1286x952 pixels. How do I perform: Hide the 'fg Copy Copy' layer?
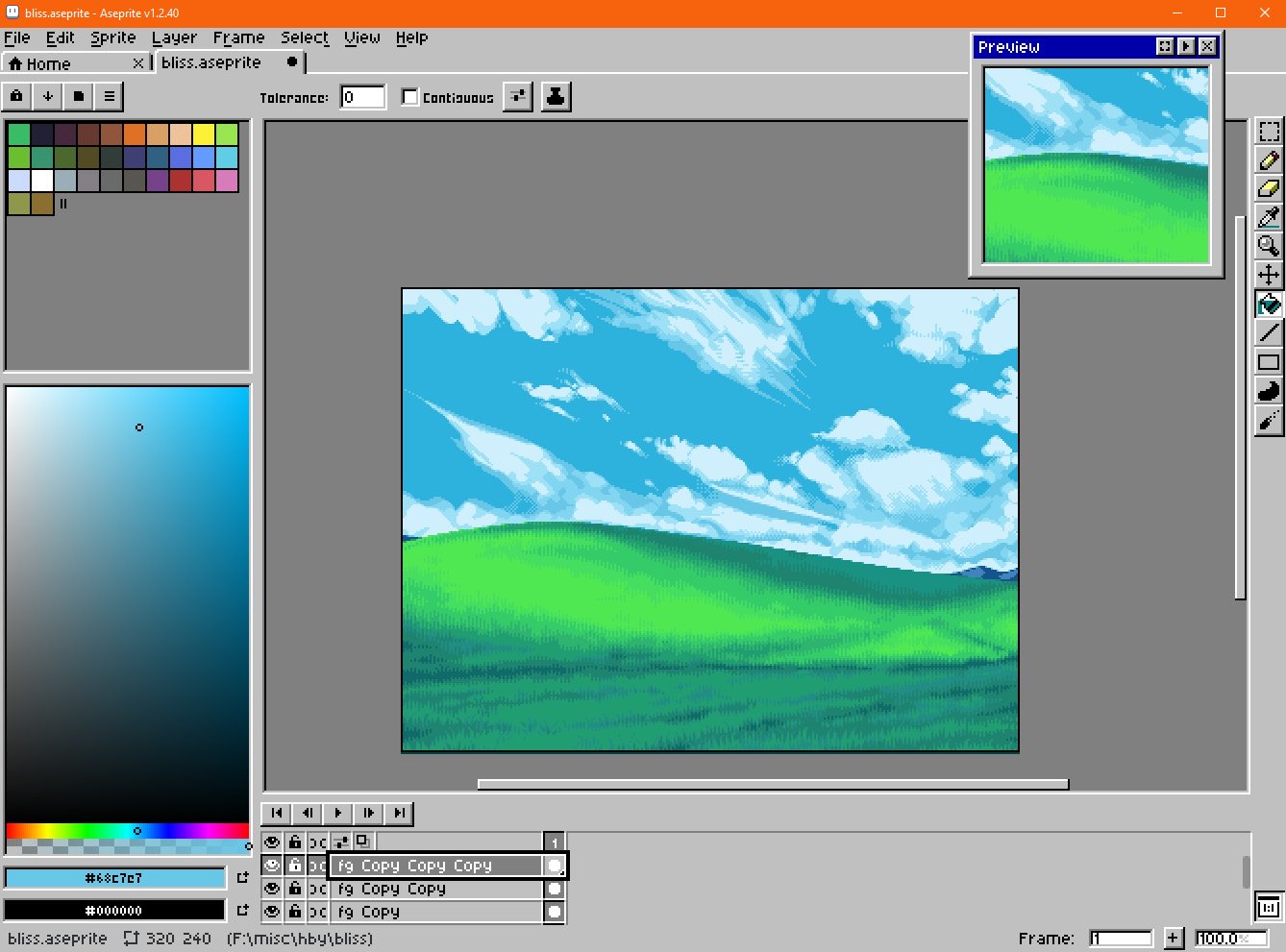[x=272, y=889]
